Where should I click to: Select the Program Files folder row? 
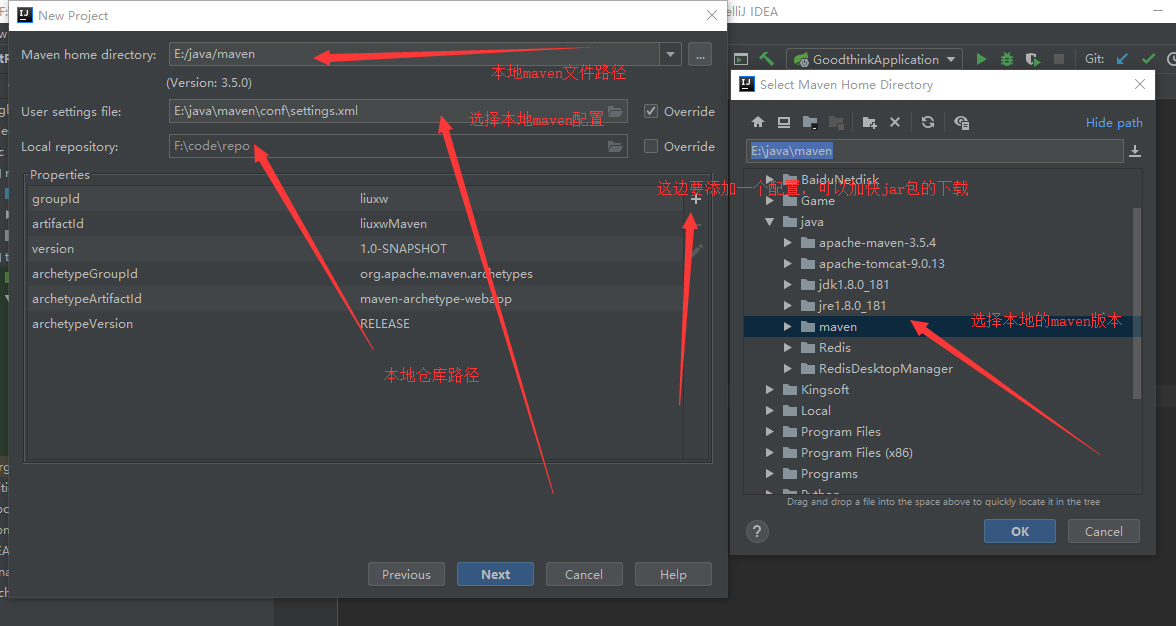943,432
